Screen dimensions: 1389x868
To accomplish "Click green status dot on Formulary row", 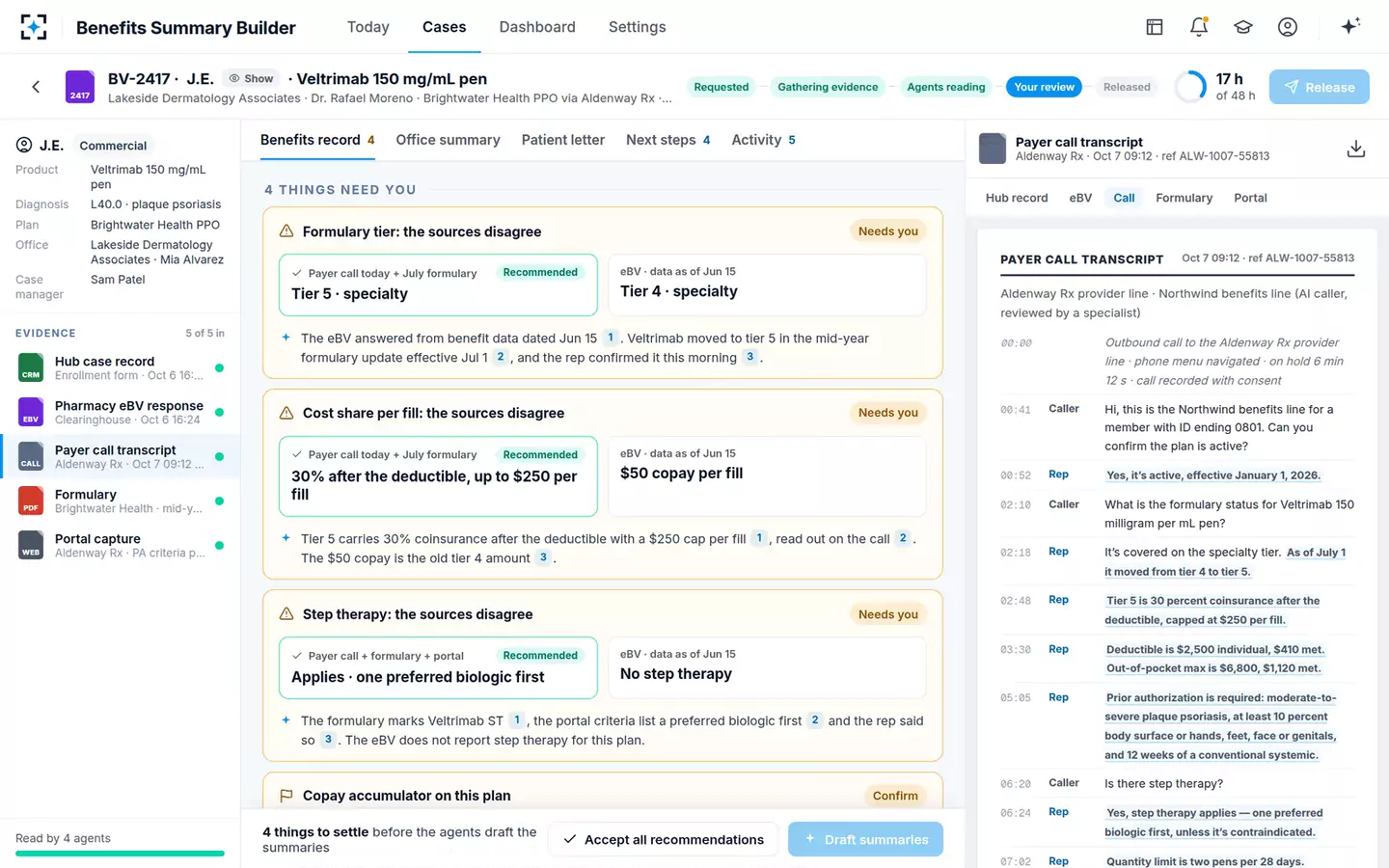I will coord(219,501).
